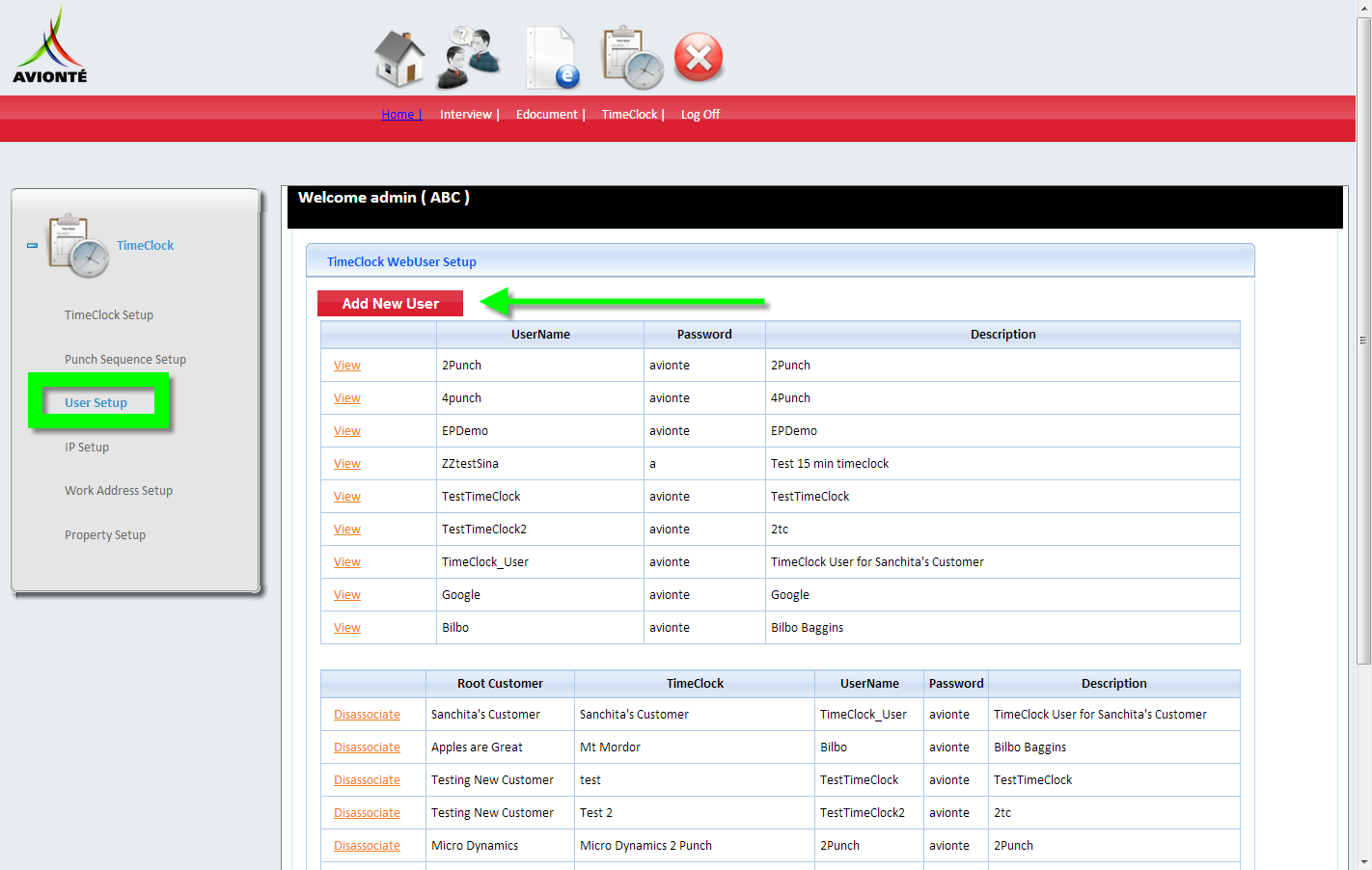
Task: Click the Root Customer column header
Action: 500,684
